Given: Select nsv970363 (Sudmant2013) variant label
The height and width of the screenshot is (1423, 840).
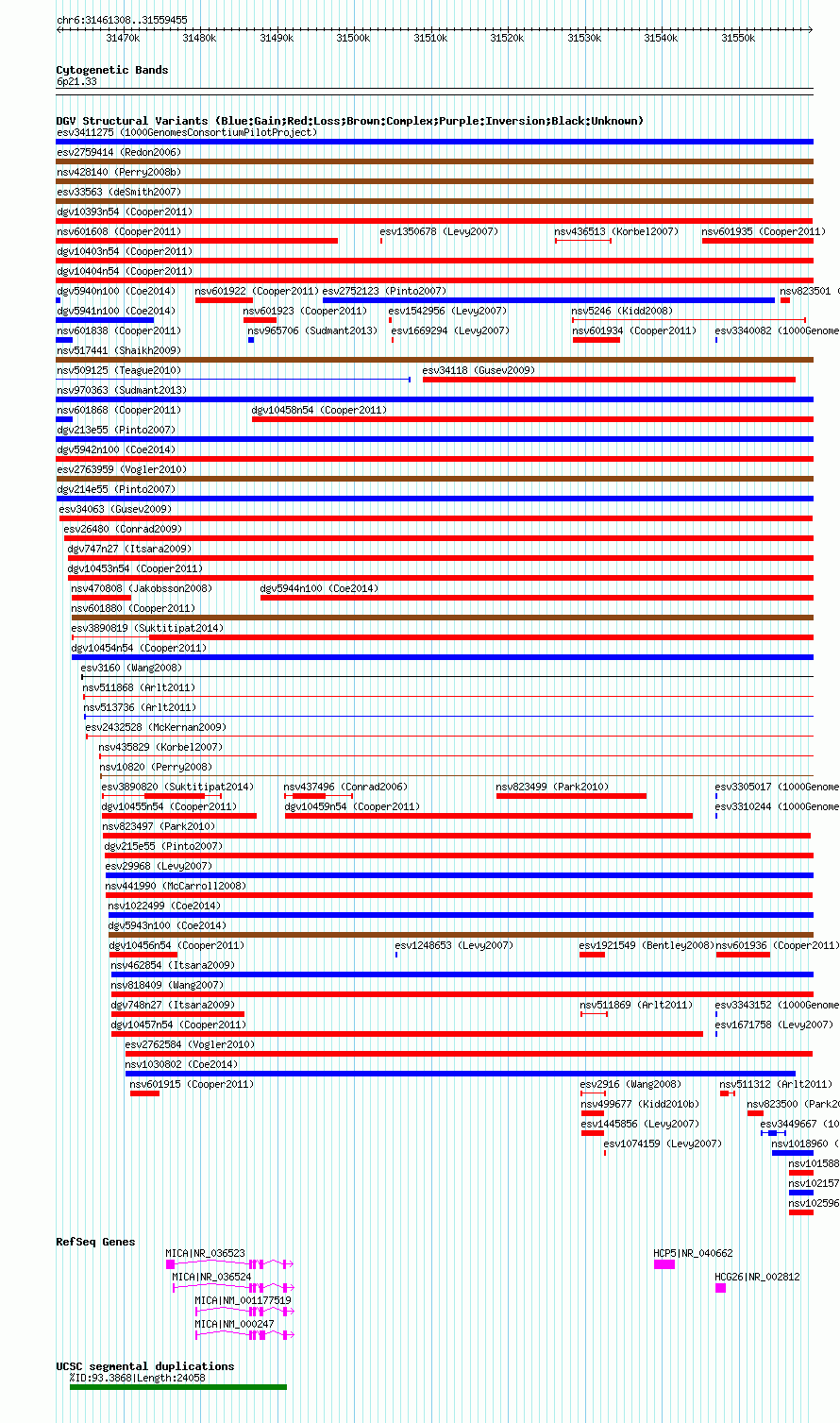Looking at the screenshot, I should (122, 390).
